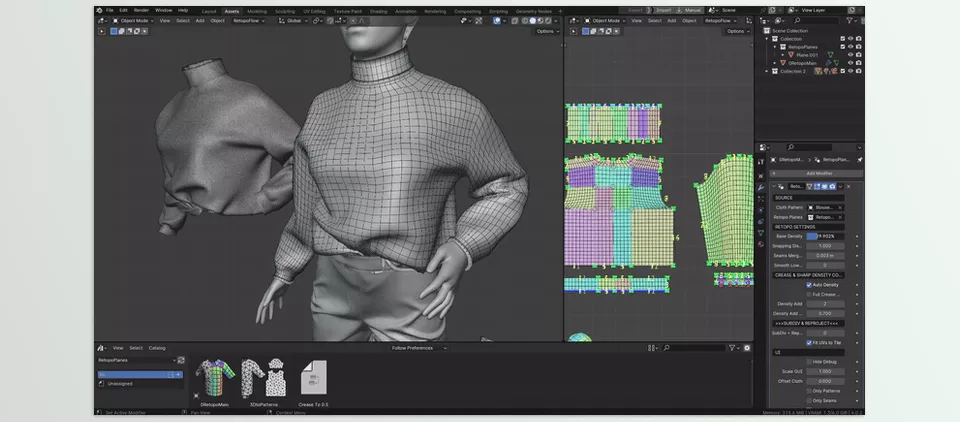This screenshot has width=960, height=422.
Task: Open the Edit menu
Action: point(124,10)
